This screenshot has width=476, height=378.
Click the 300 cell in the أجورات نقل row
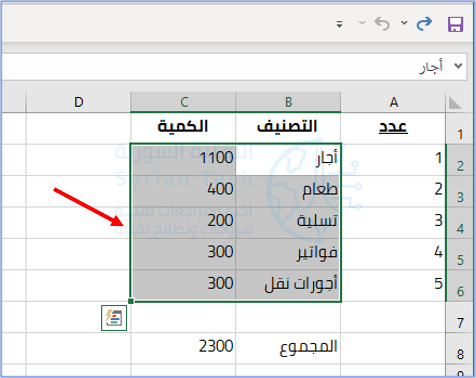pos(183,285)
